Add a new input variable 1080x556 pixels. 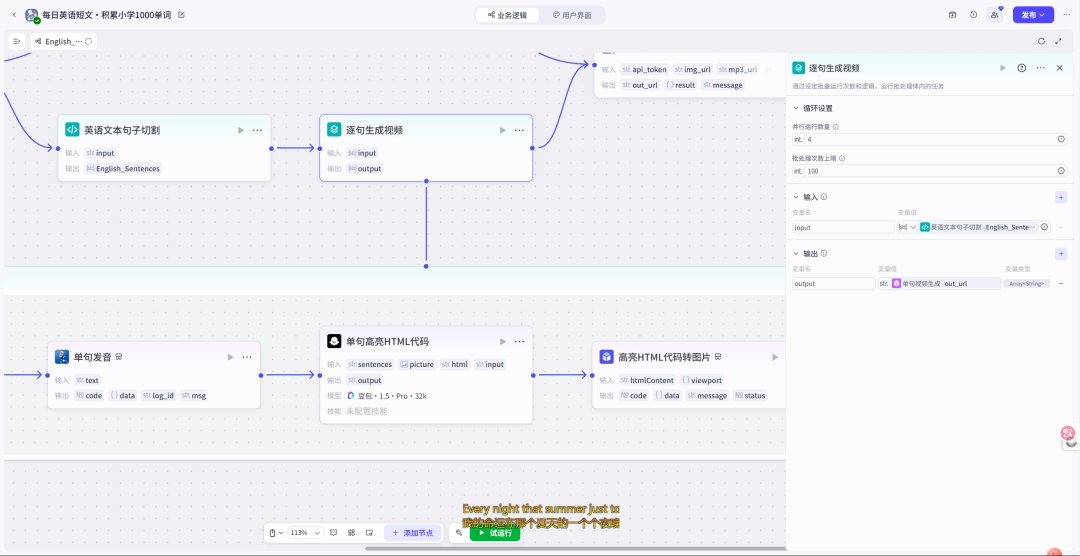pyautogui.click(x=1061, y=198)
